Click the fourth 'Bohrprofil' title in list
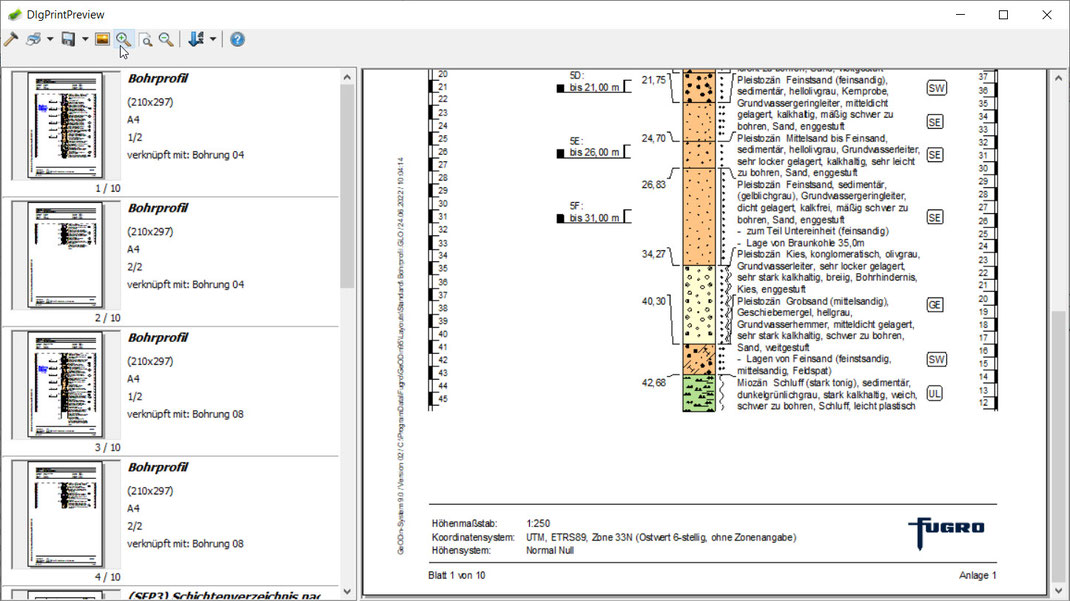This screenshot has width=1070, height=601. [x=158, y=467]
